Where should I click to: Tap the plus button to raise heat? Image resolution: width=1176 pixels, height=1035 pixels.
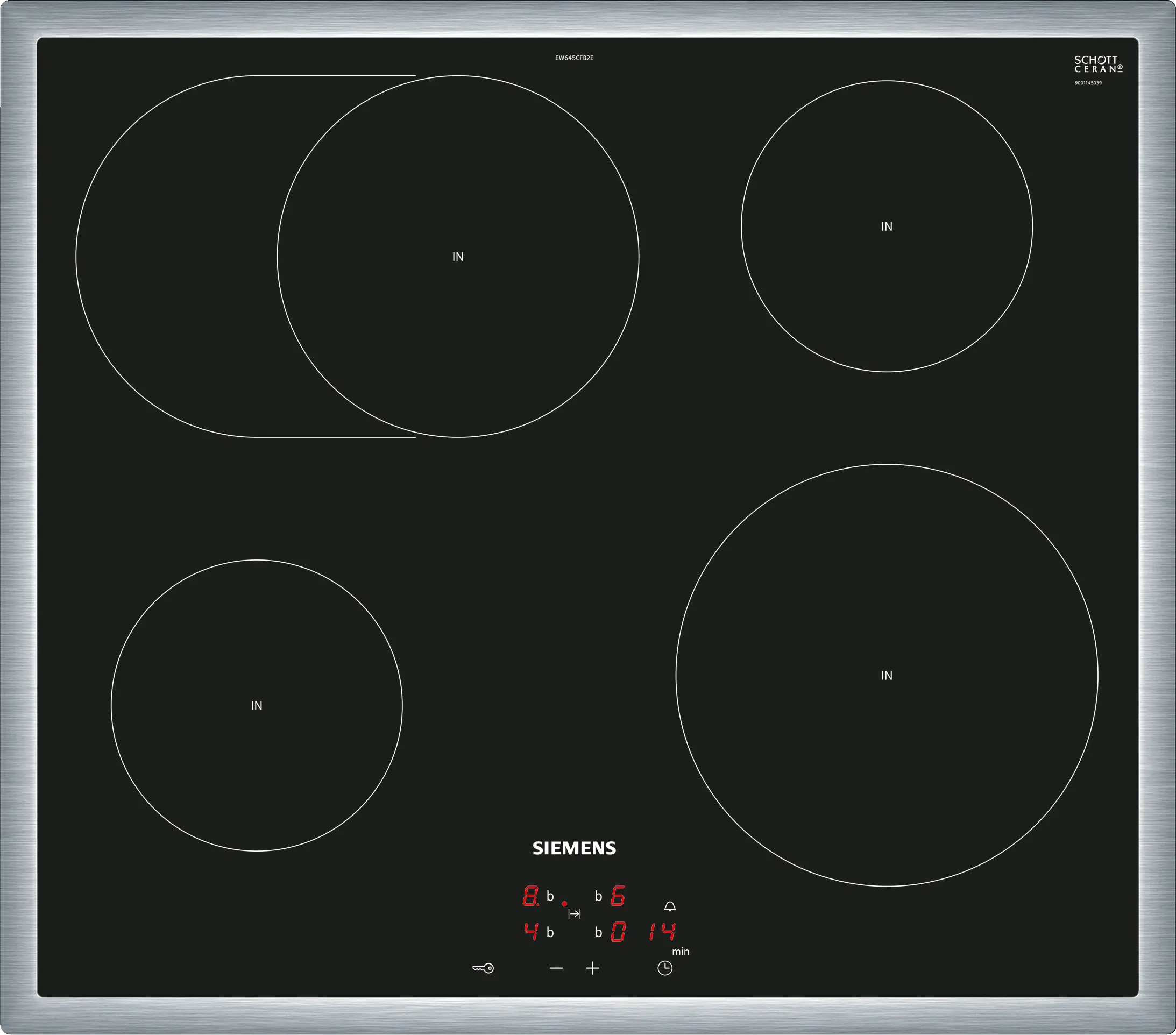click(593, 968)
